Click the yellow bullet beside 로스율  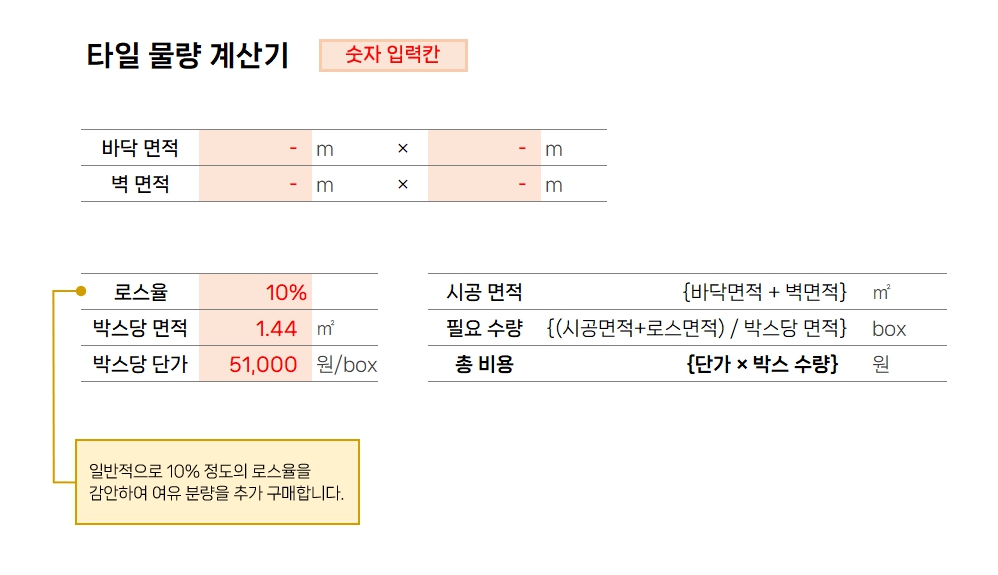[x=81, y=291]
